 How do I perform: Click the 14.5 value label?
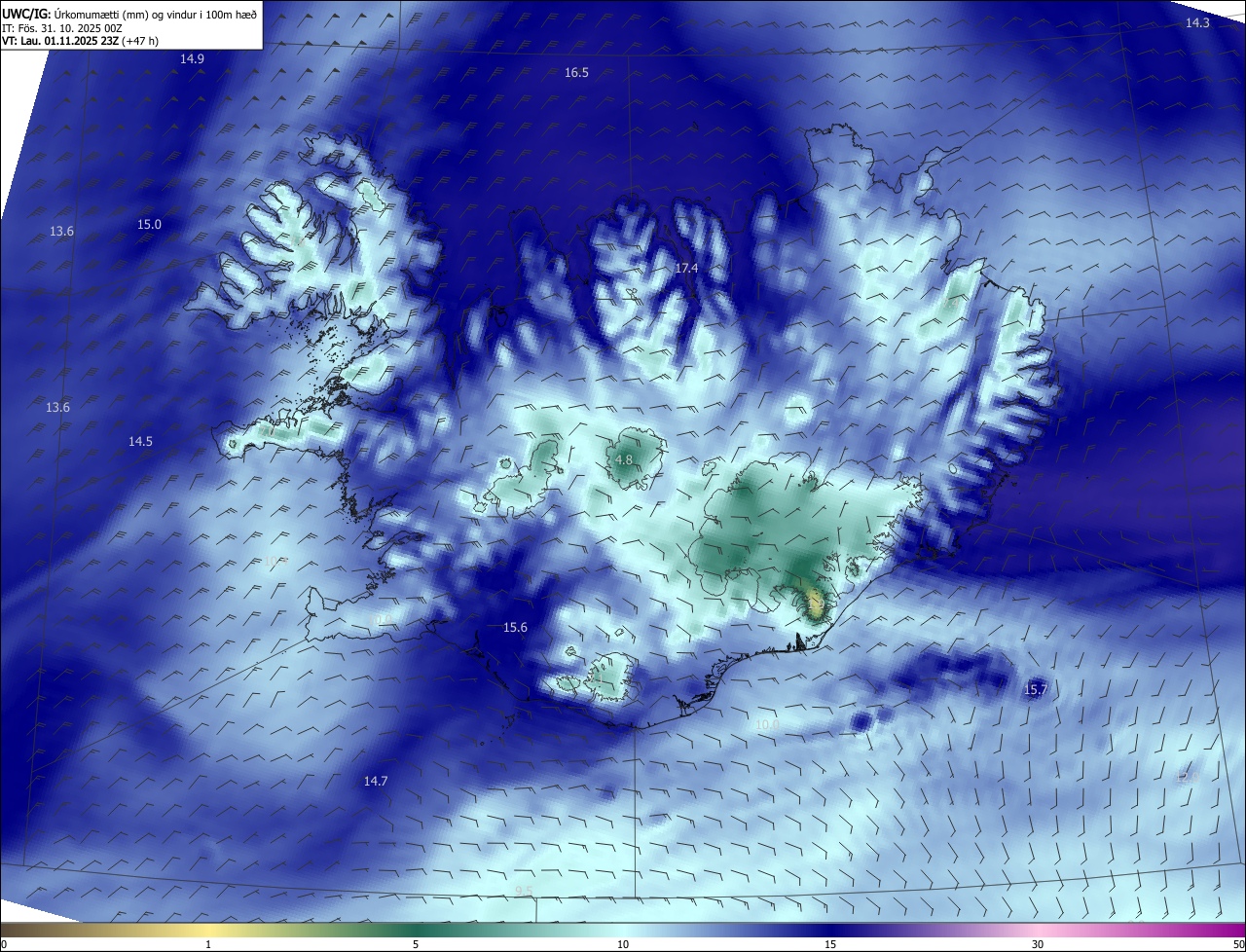(x=140, y=442)
